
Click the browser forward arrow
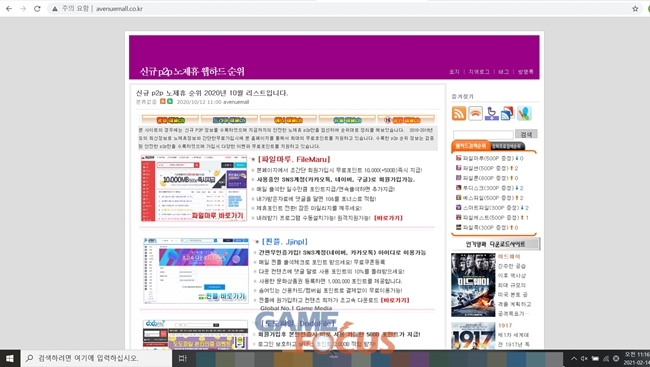point(23,9)
